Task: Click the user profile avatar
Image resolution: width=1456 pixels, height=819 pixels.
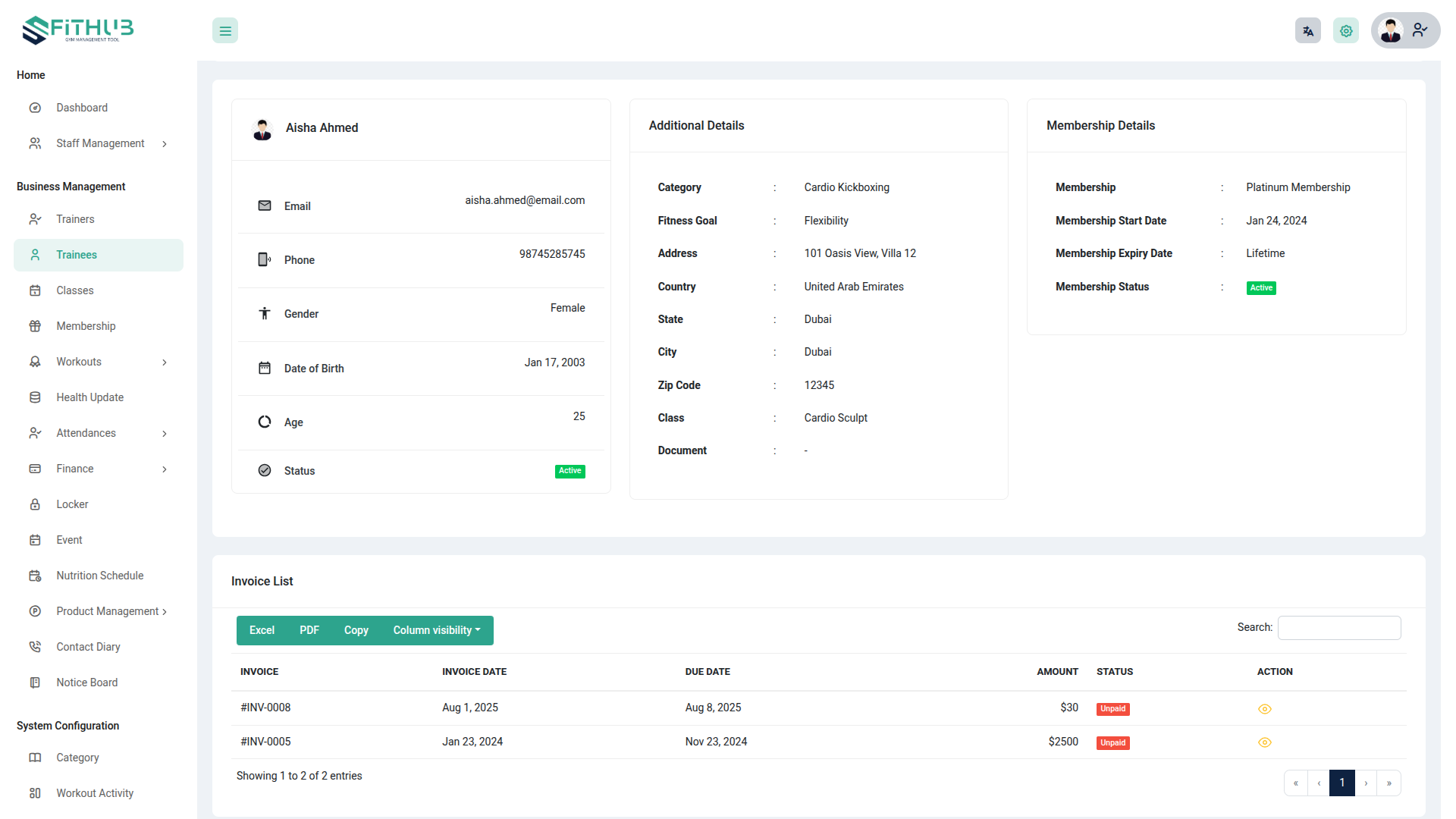Action: (x=1391, y=31)
